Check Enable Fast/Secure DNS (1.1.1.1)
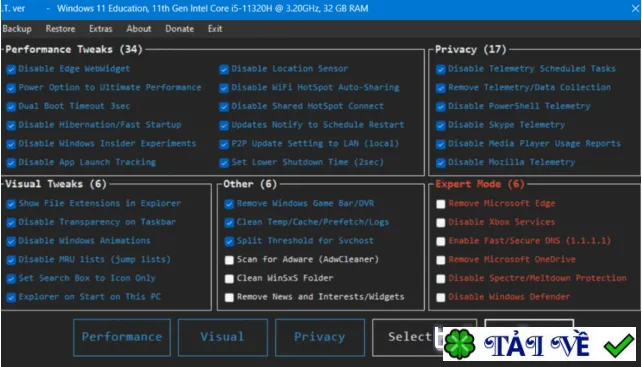642x367 pixels. [x=441, y=241]
